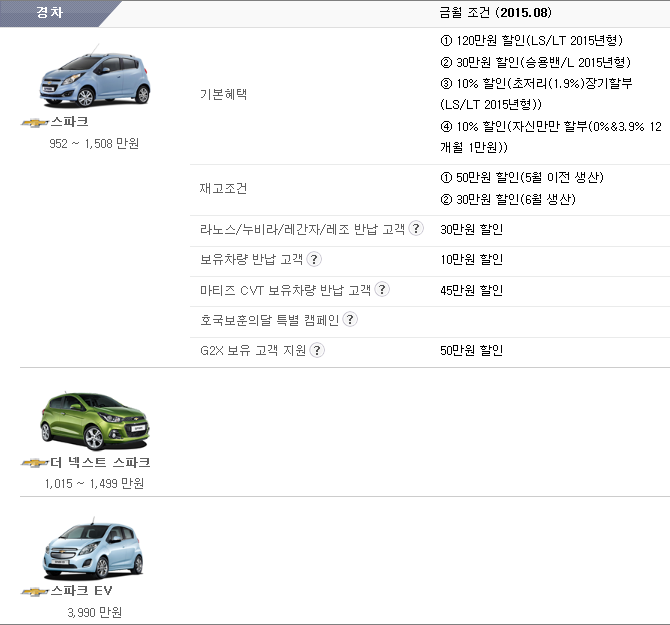This screenshot has height=625, width=670.
Task: Click Chevrolet logo beside 스파크
Action: tap(35, 123)
